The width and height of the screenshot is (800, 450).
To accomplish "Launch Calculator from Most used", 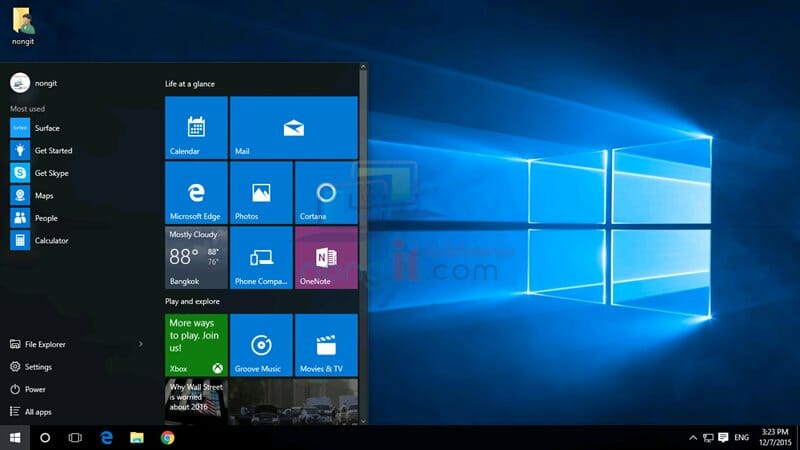I will [x=77, y=240].
